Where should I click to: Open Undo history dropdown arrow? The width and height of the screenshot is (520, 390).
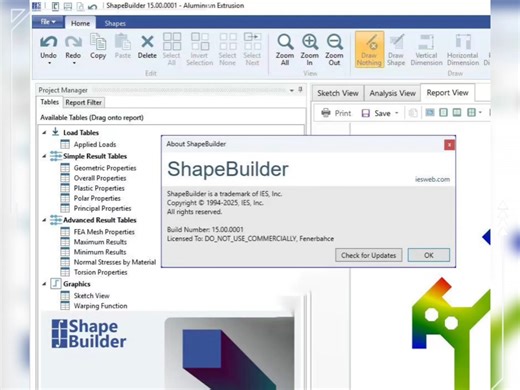pos(49,63)
